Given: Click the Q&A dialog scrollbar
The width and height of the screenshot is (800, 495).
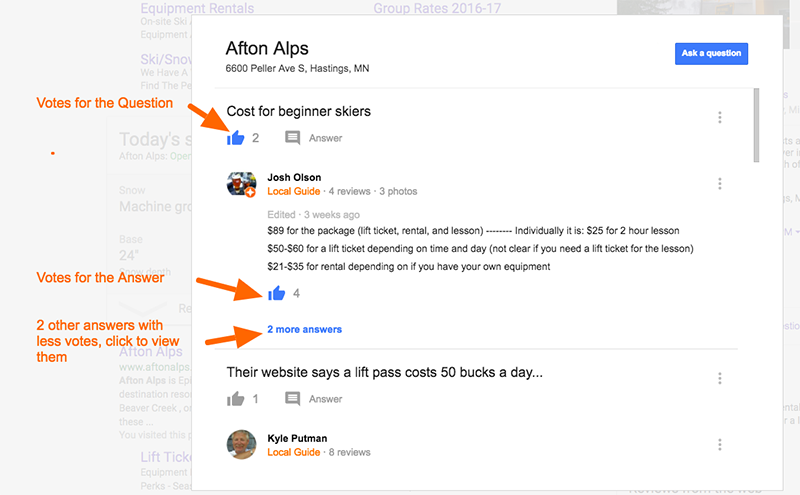Looking at the screenshot, I should click(x=756, y=125).
